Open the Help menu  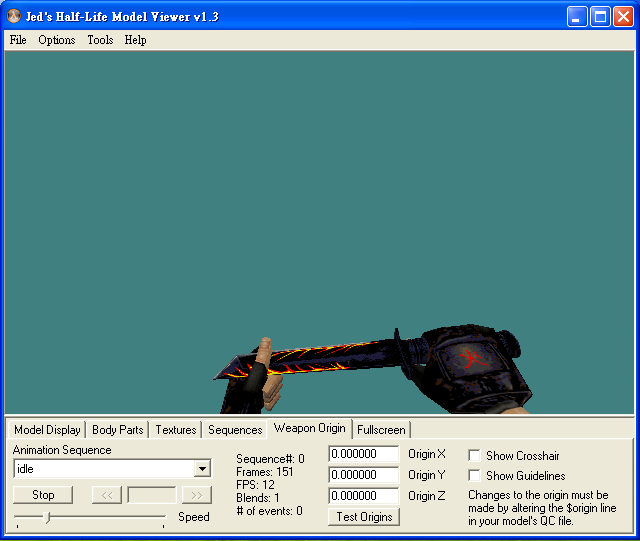tap(136, 40)
